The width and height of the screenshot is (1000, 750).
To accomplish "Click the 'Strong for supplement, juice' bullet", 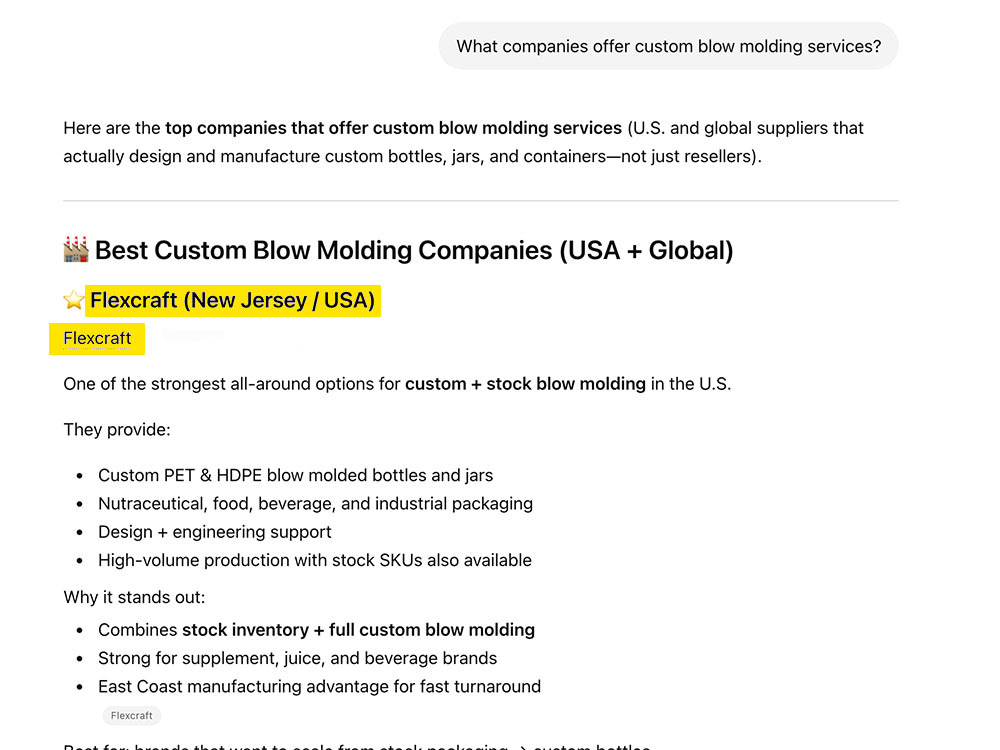I will click(x=297, y=658).
